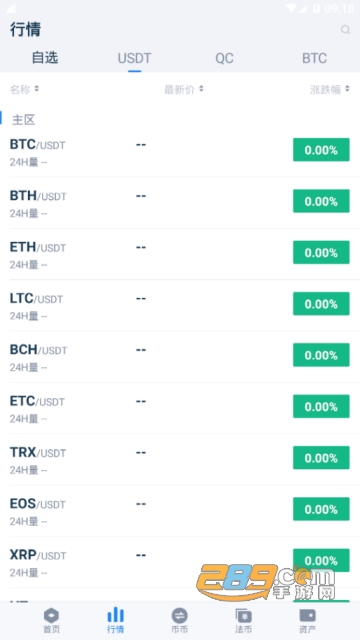Sort by 名称 arrow icon
The image size is (360, 640).
pos(37,89)
